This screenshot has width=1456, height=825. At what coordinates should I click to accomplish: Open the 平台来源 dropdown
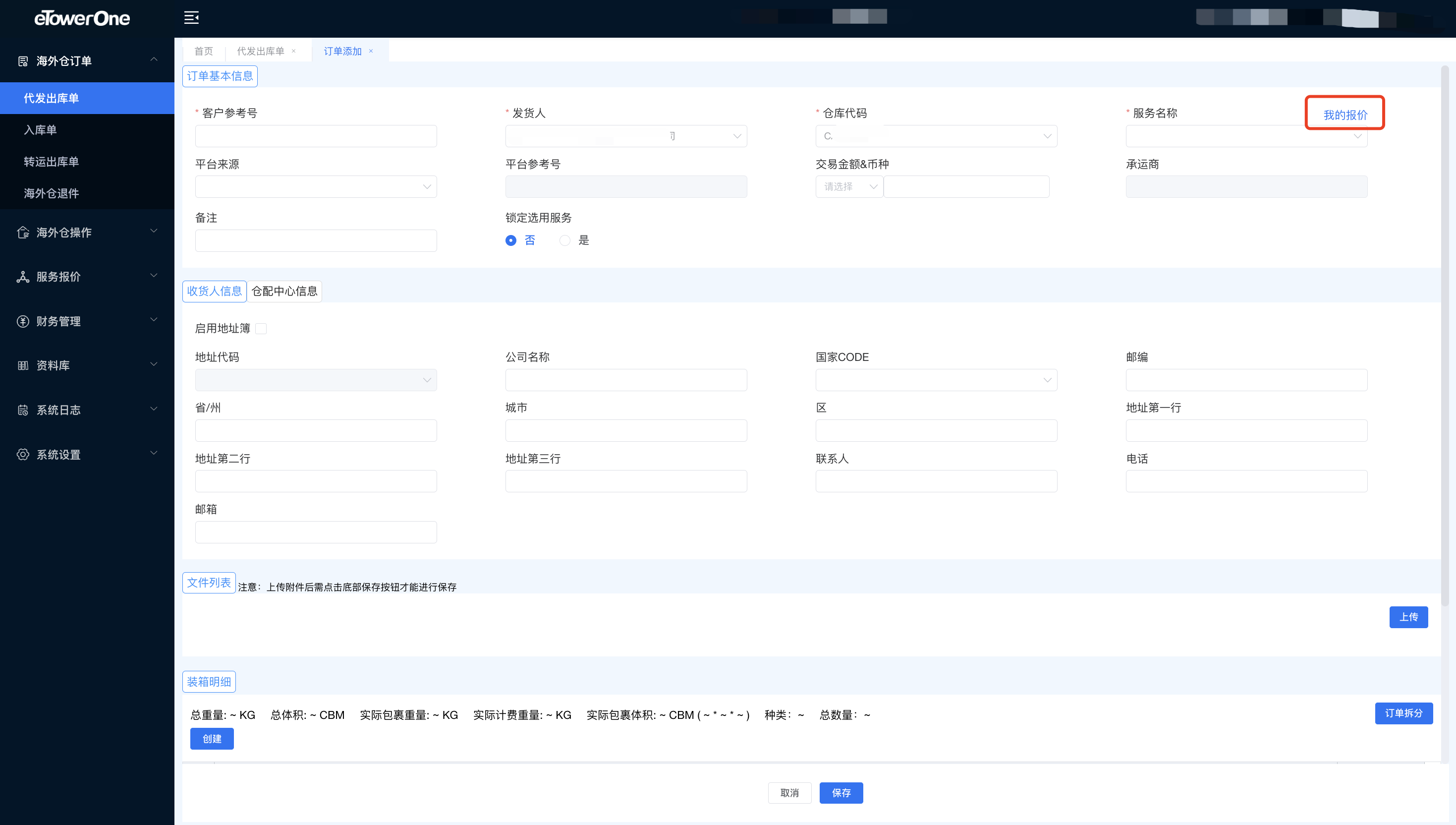point(316,187)
